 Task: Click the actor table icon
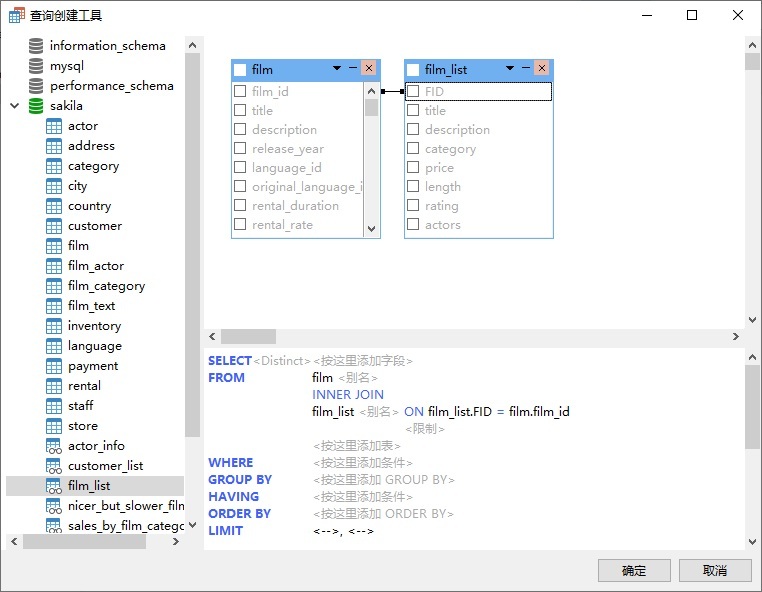point(54,126)
